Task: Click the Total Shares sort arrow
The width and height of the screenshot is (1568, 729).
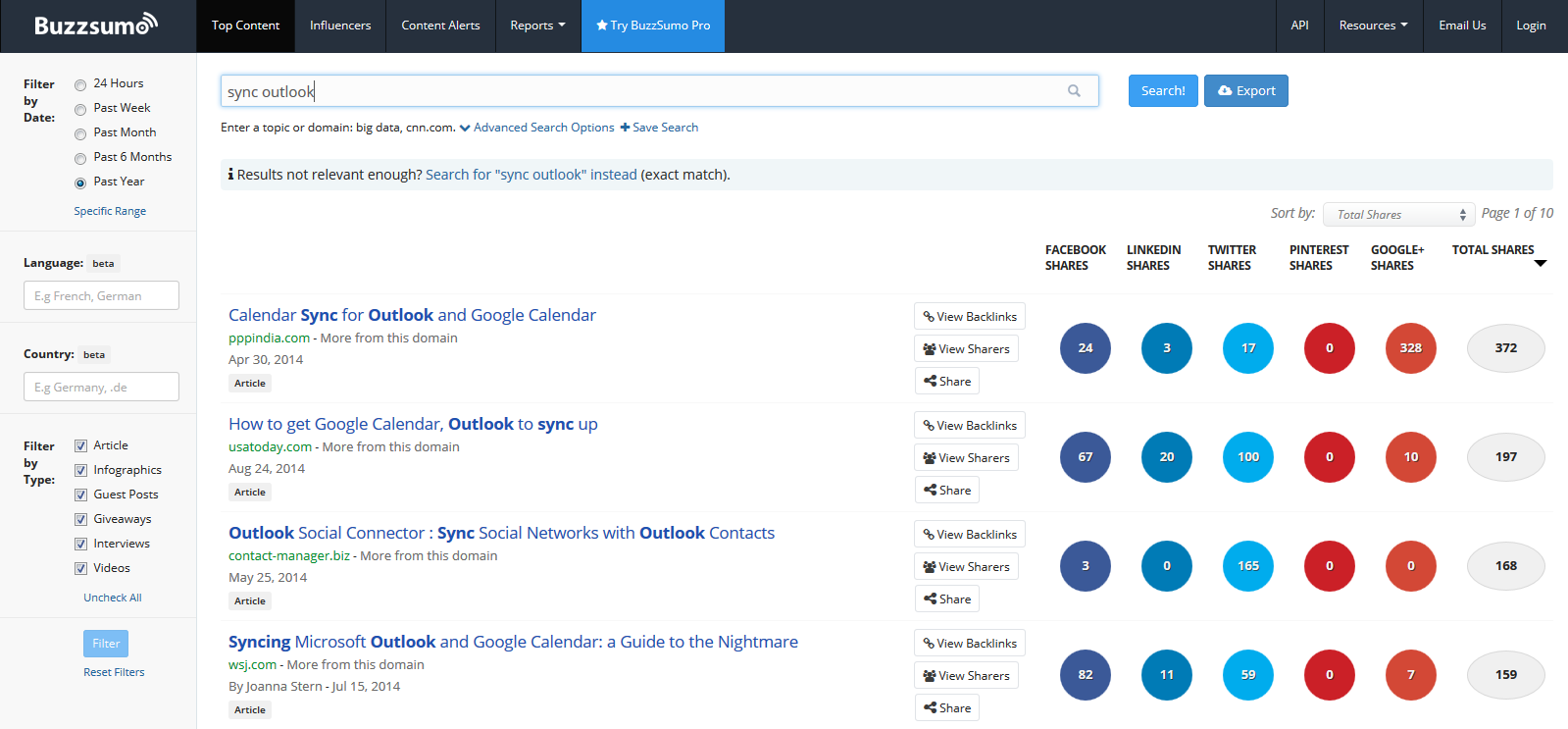Action: [x=1541, y=263]
